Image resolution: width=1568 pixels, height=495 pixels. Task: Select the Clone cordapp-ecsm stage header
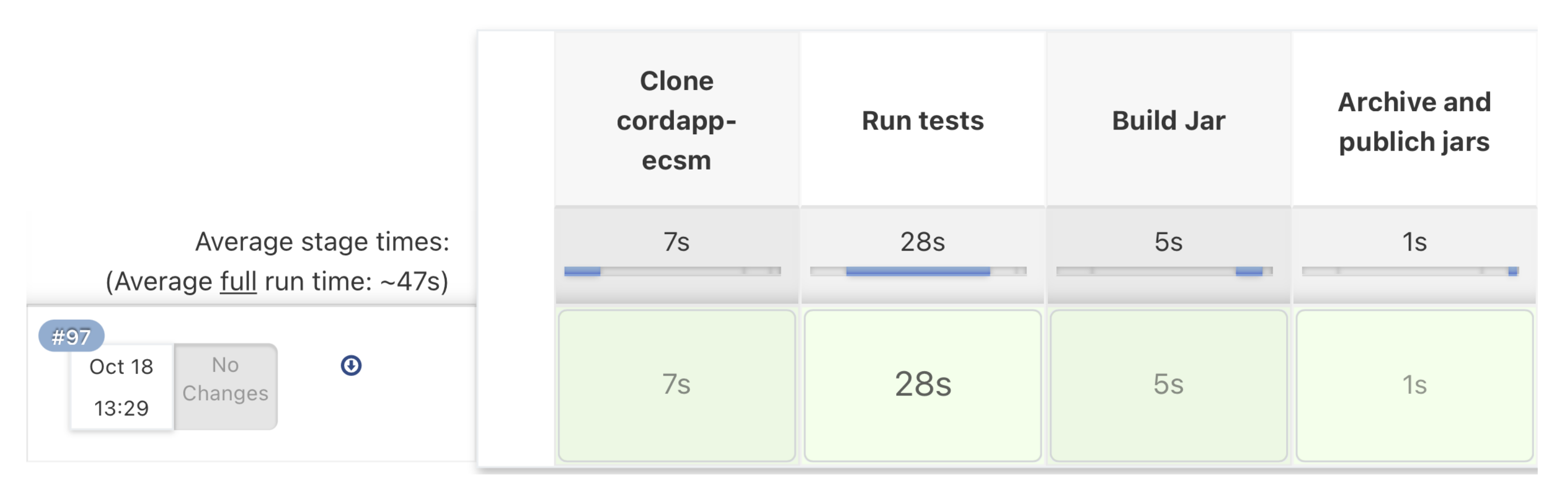[677, 121]
